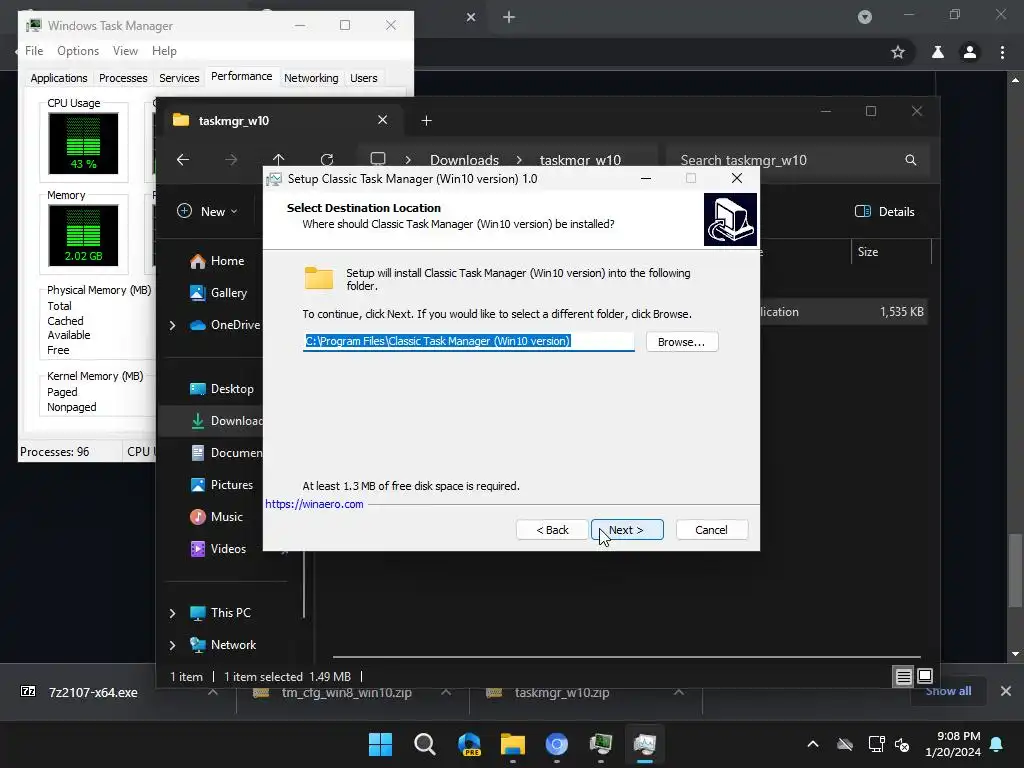Add a new Explorer tab
1024x768 pixels.
[x=426, y=120]
